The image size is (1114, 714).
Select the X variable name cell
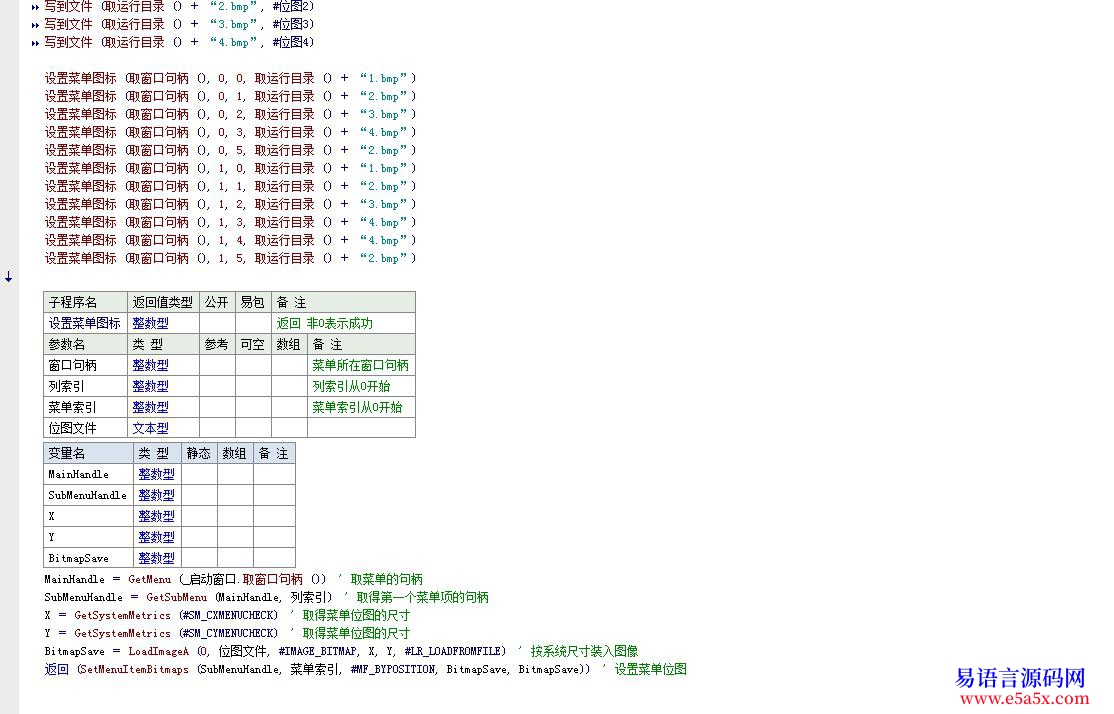[x=88, y=516]
